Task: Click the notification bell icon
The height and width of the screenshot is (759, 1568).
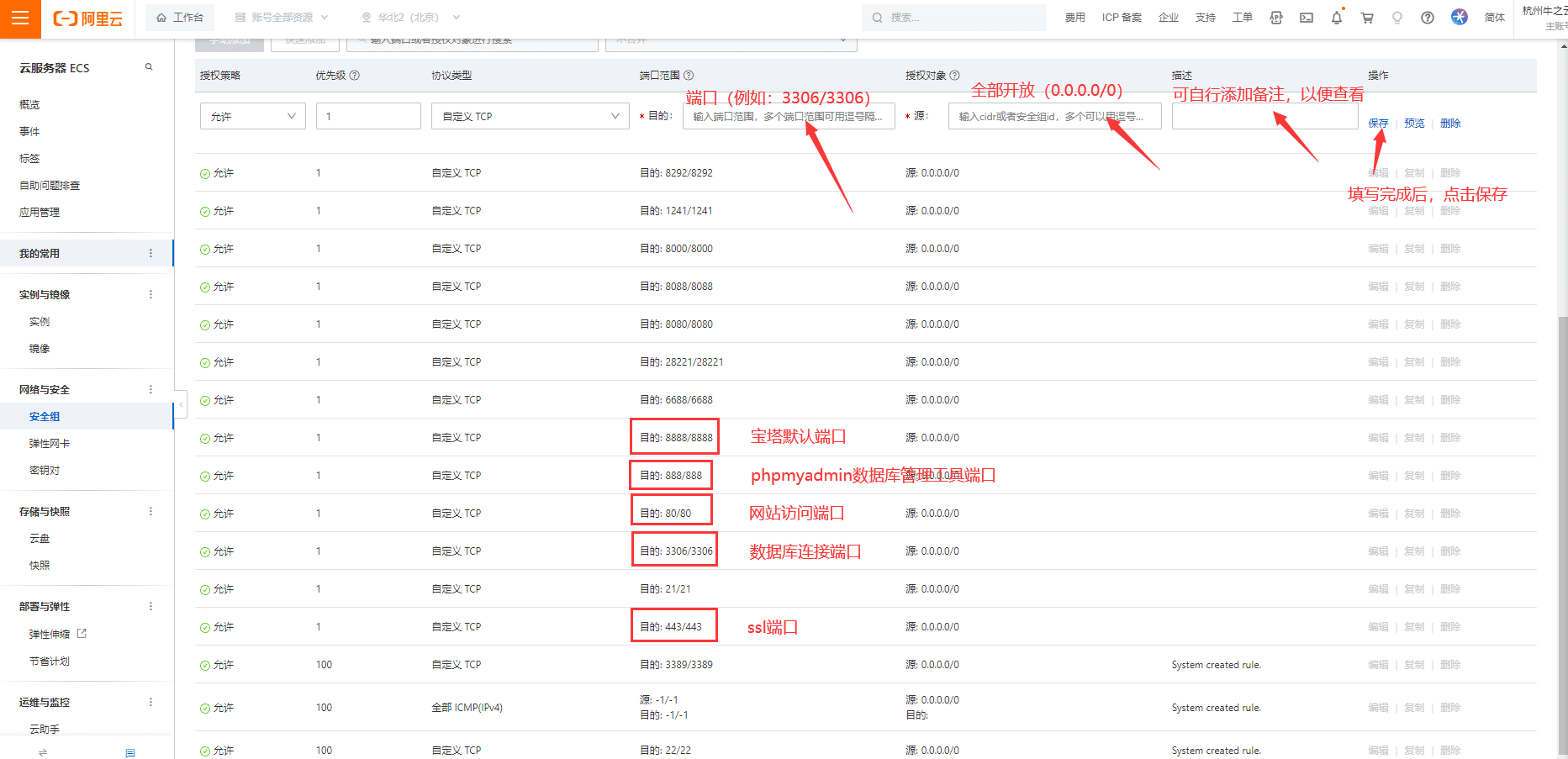Action: point(1336,18)
